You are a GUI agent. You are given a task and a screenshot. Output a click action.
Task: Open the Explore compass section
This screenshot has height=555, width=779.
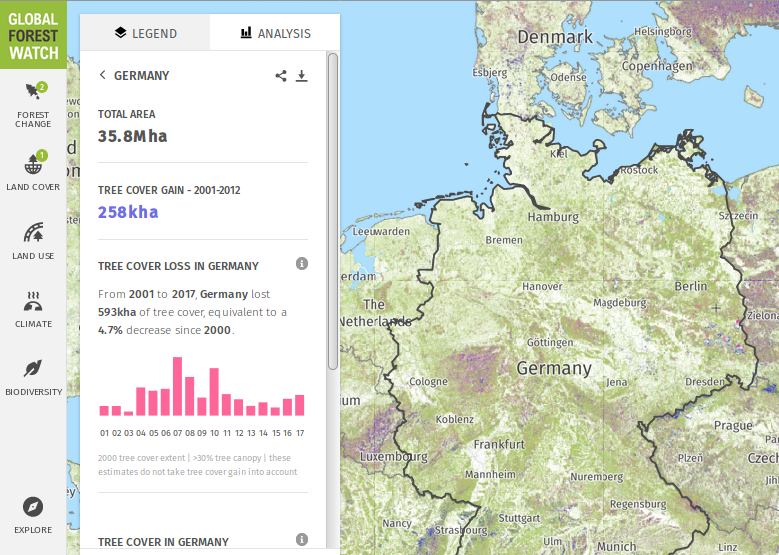tap(33, 514)
